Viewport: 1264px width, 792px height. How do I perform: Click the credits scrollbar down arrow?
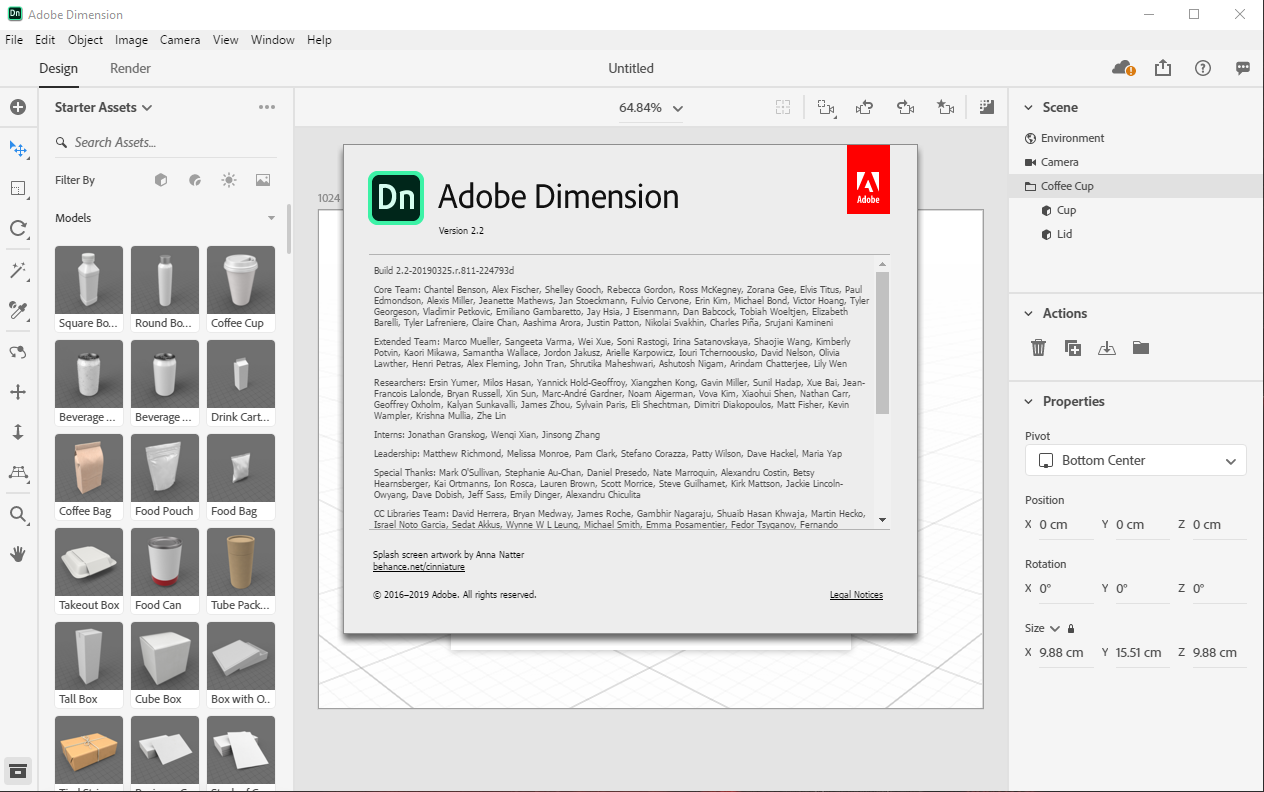point(882,520)
